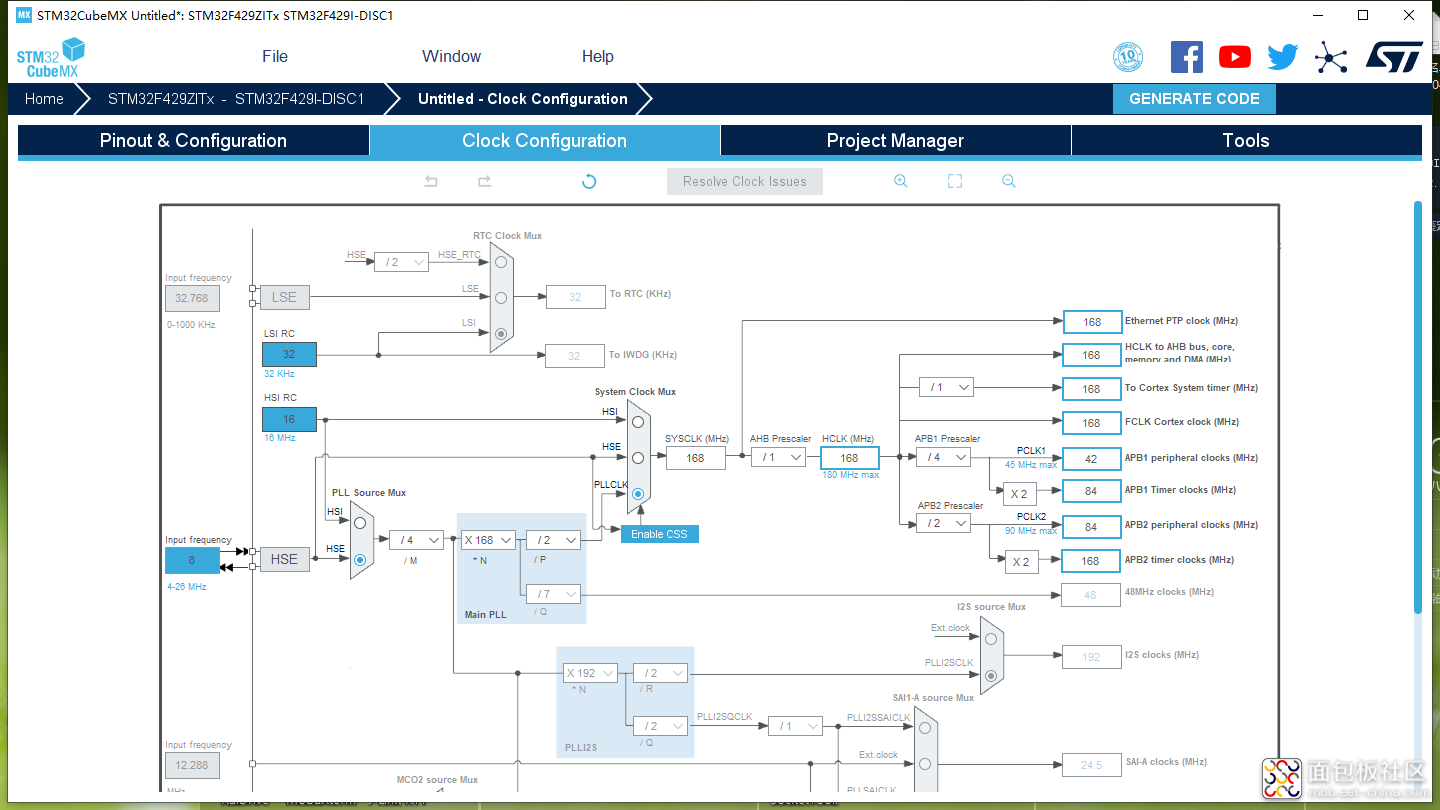
Task: Click the Untitled - Clock Configuration breadcrumb
Action: [x=523, y=99]
